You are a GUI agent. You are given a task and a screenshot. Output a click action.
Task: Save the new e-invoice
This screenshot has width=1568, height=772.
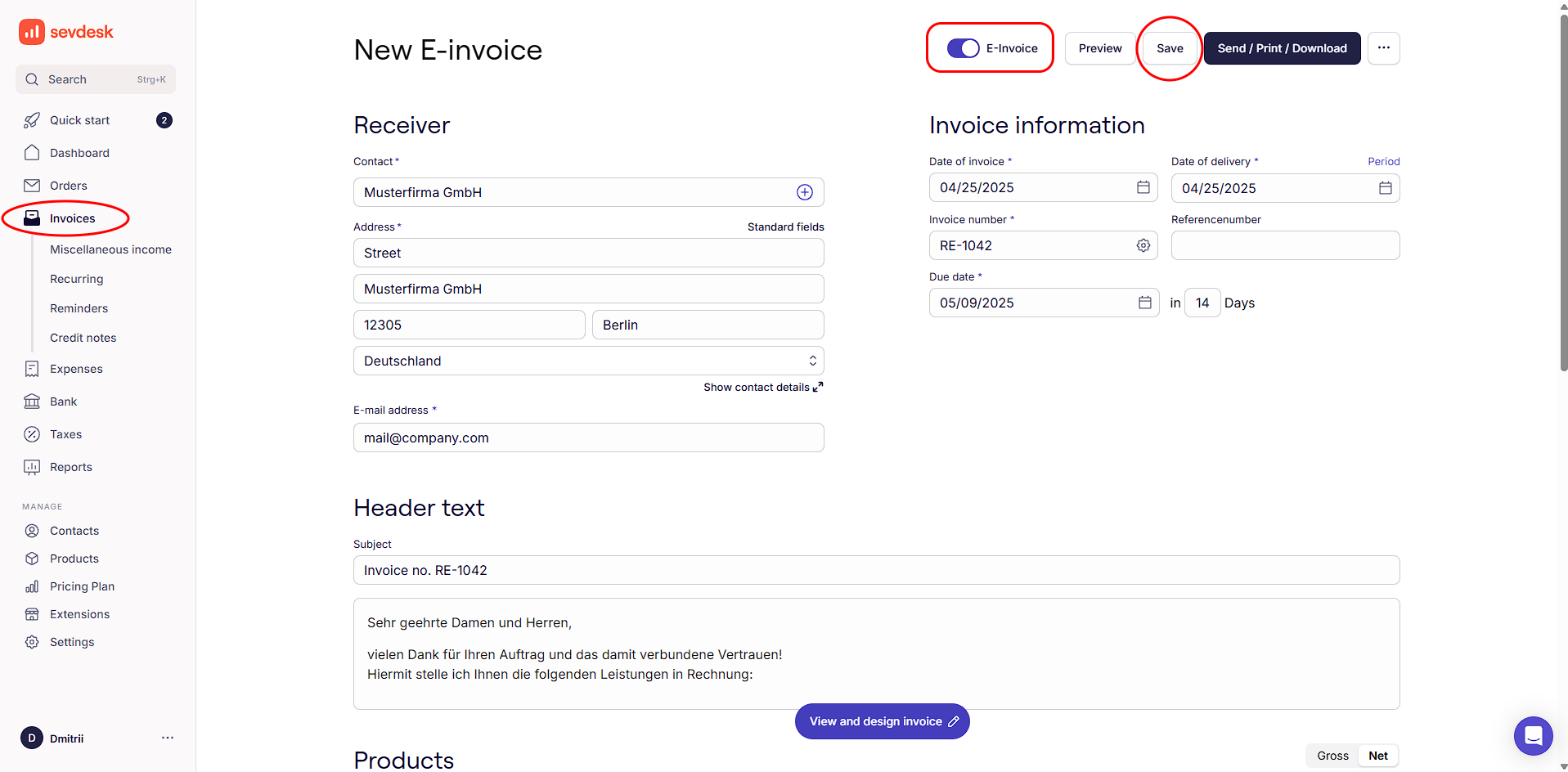pyautogui.click(x=1169, y=48)
